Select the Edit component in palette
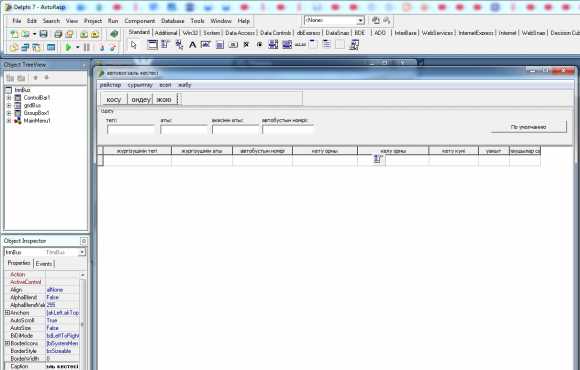The width and height of the screenshot is (580, 370). tap(206, 45)
